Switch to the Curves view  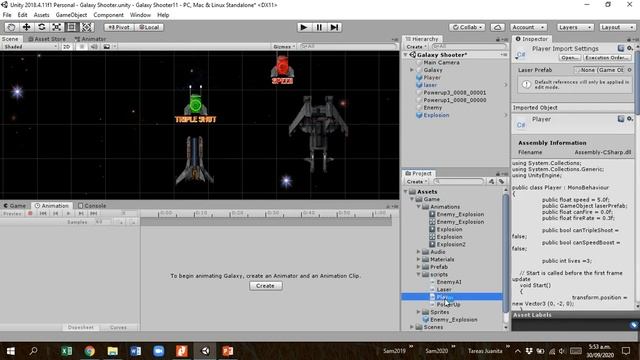(x=118, y=328)
